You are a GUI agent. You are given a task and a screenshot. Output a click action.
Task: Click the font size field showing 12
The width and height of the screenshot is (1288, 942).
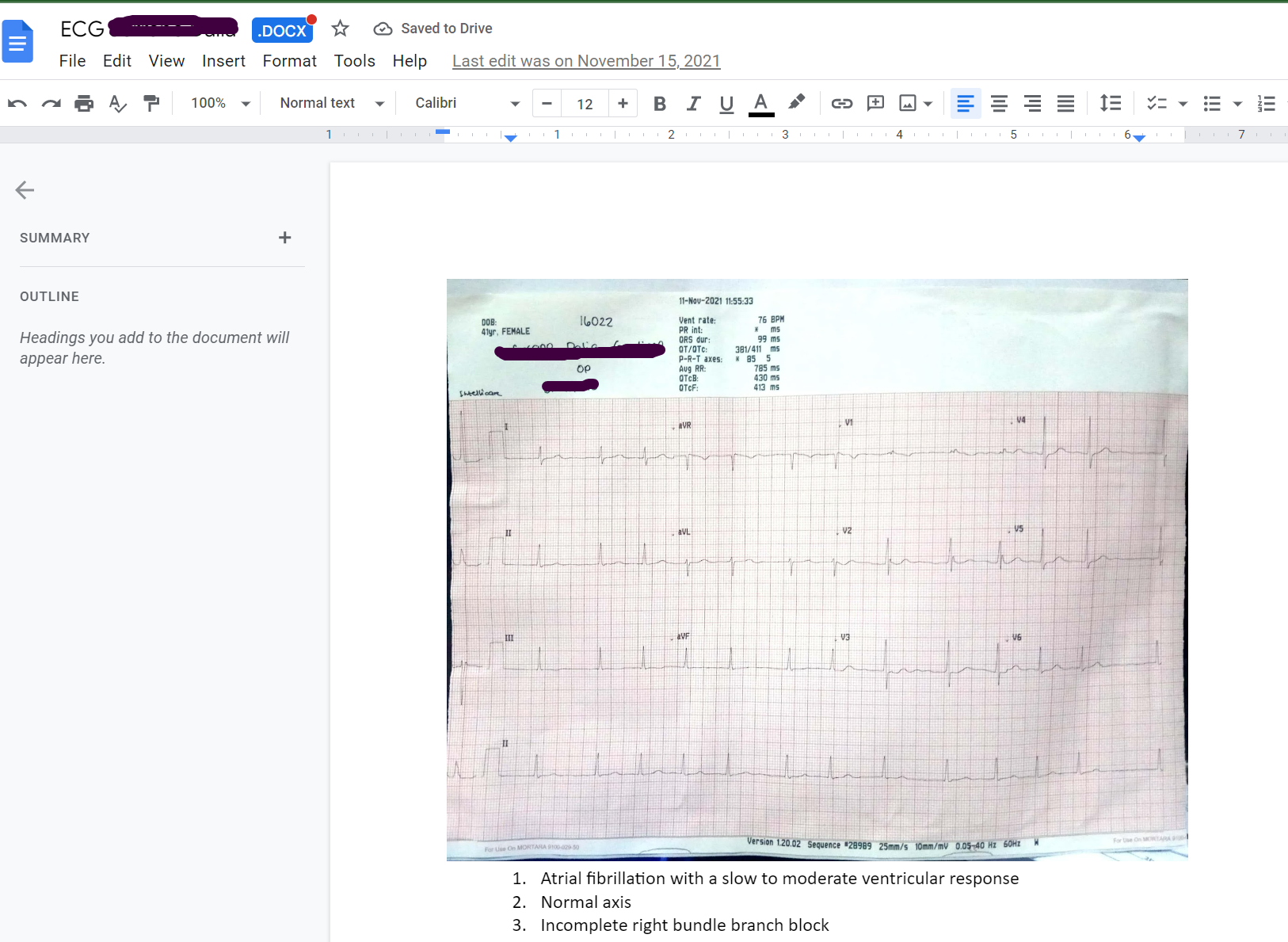tap(585, 104)
